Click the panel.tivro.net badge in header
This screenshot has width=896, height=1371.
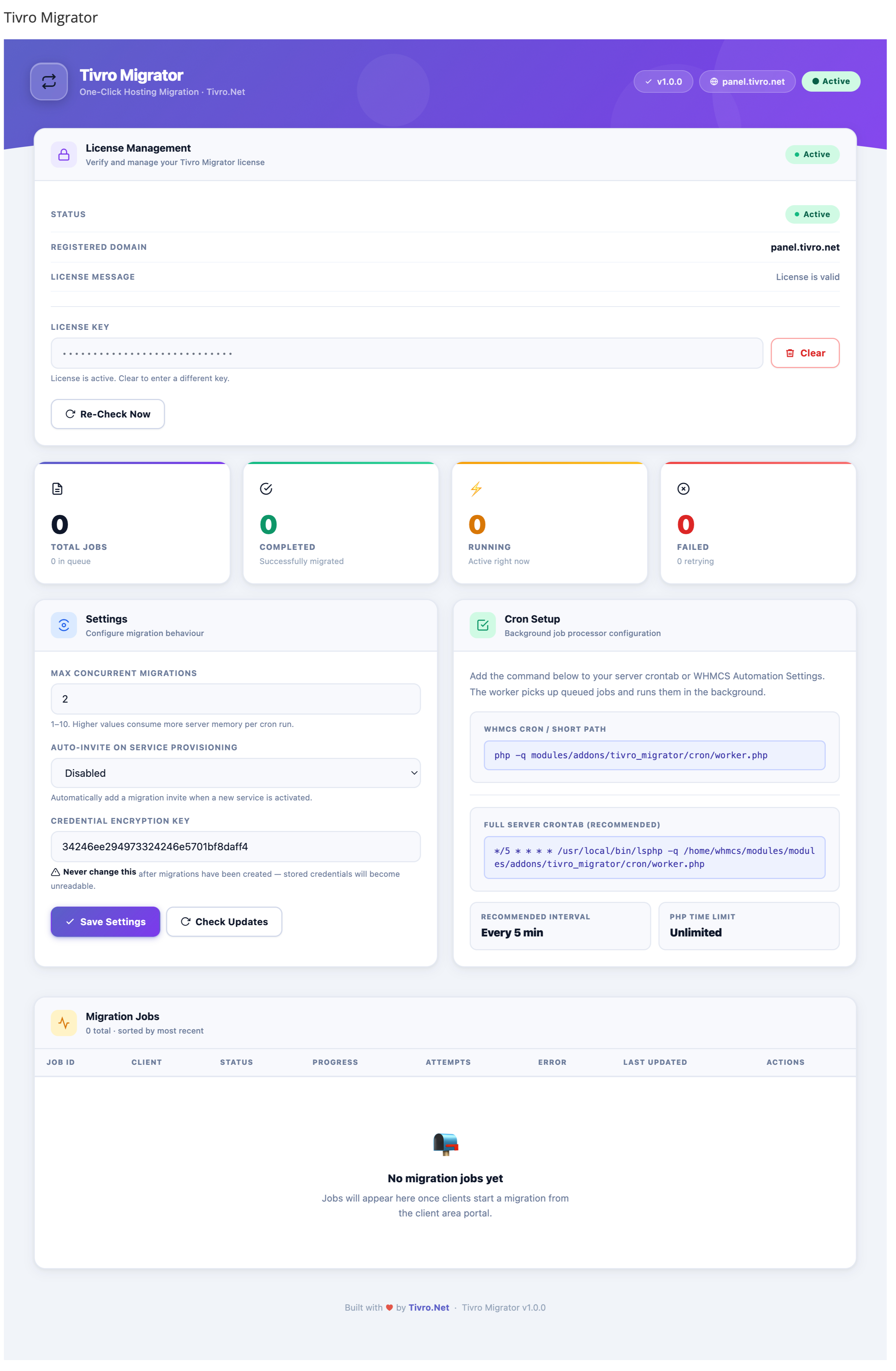747,81
